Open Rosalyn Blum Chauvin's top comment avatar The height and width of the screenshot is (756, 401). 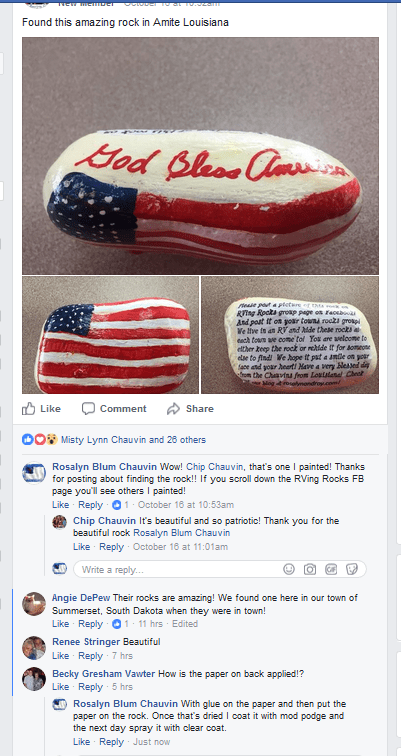pyautogui.click(x=34, y=472)
